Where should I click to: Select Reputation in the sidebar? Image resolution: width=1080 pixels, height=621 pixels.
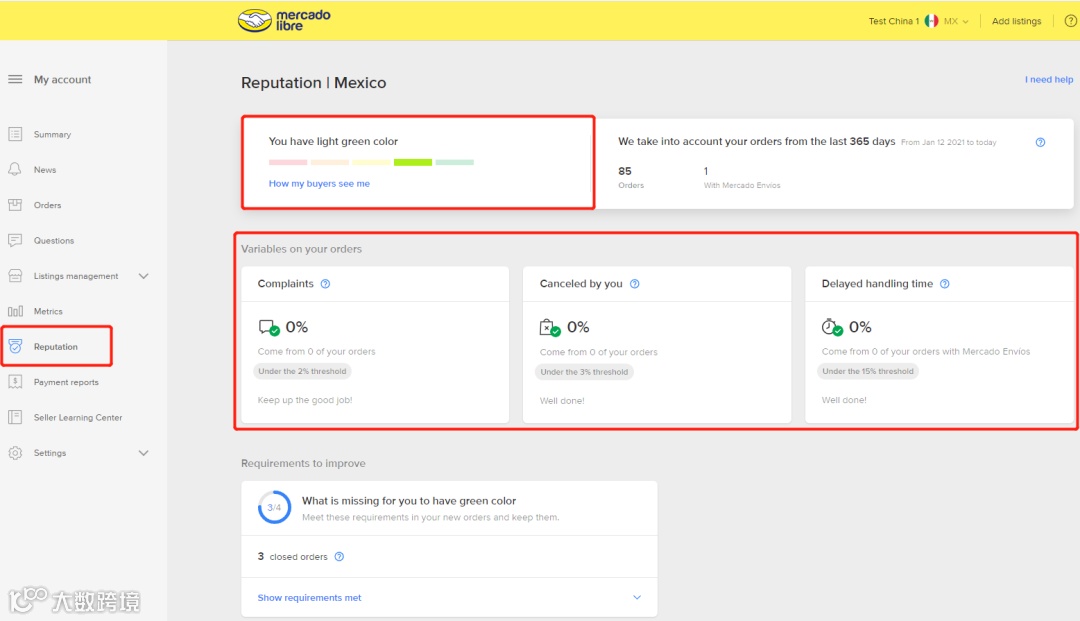(56, 346)
